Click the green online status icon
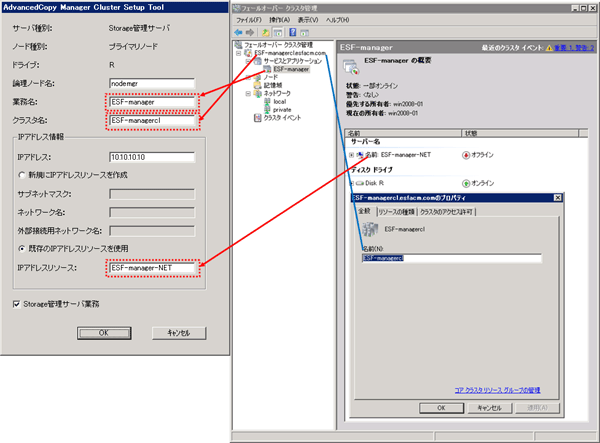This screenshot has height=443, width=600. point(466,183)
